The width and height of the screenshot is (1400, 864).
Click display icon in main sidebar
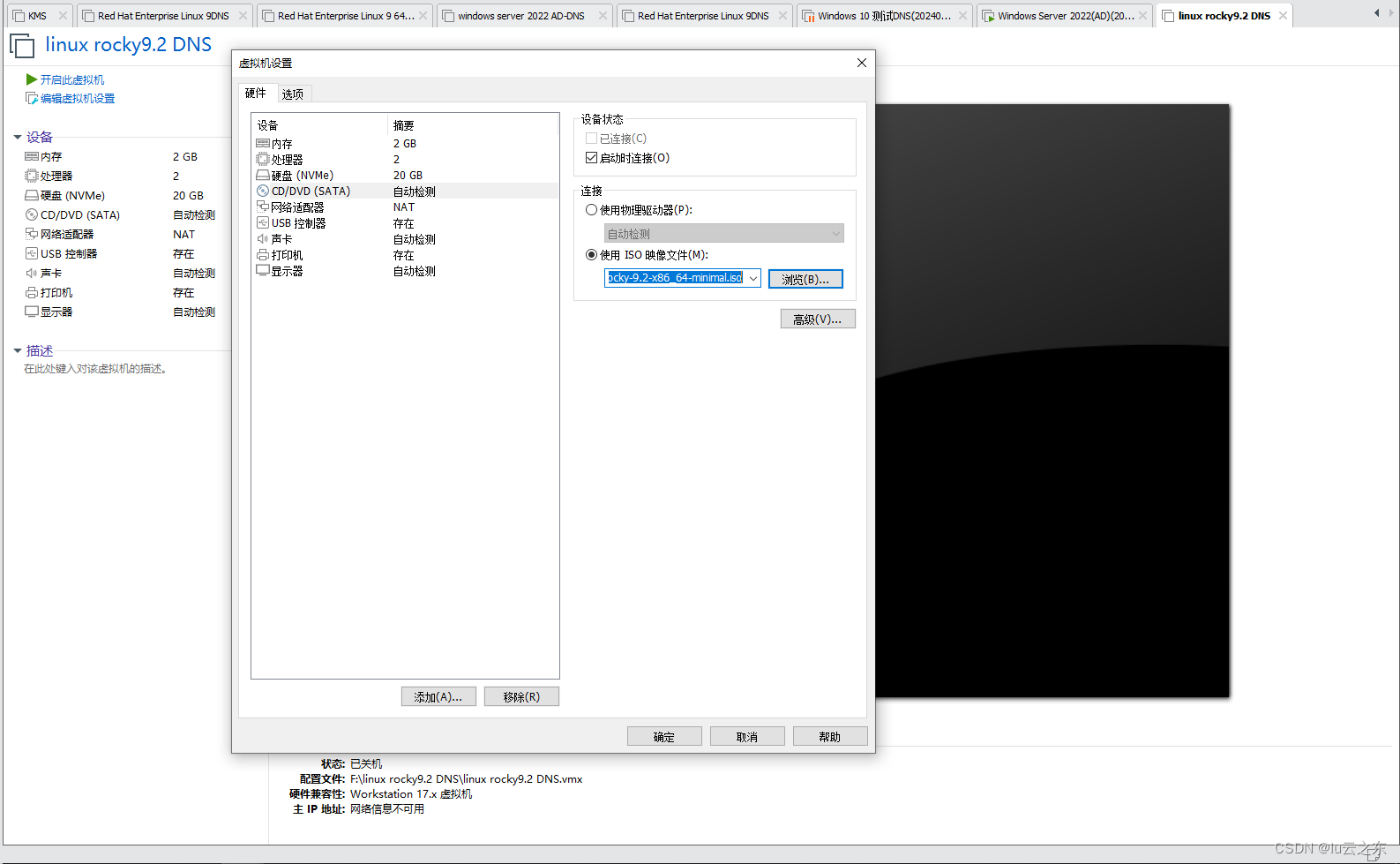32,312
